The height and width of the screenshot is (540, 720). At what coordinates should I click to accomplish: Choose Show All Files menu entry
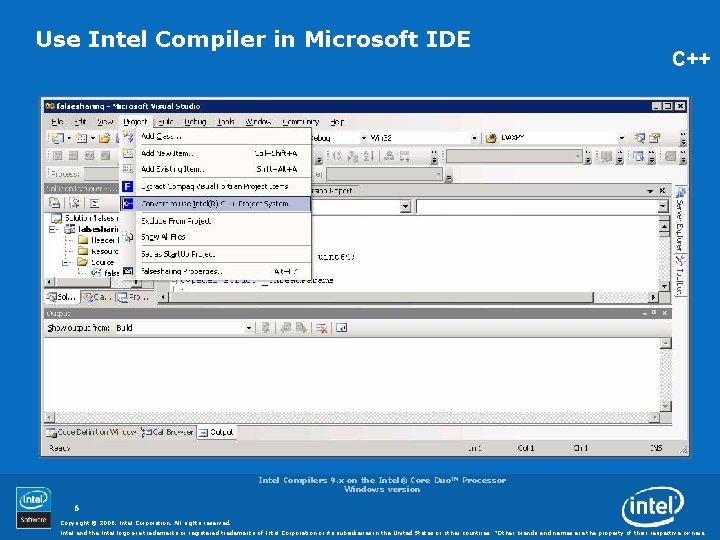click(216, 237)
